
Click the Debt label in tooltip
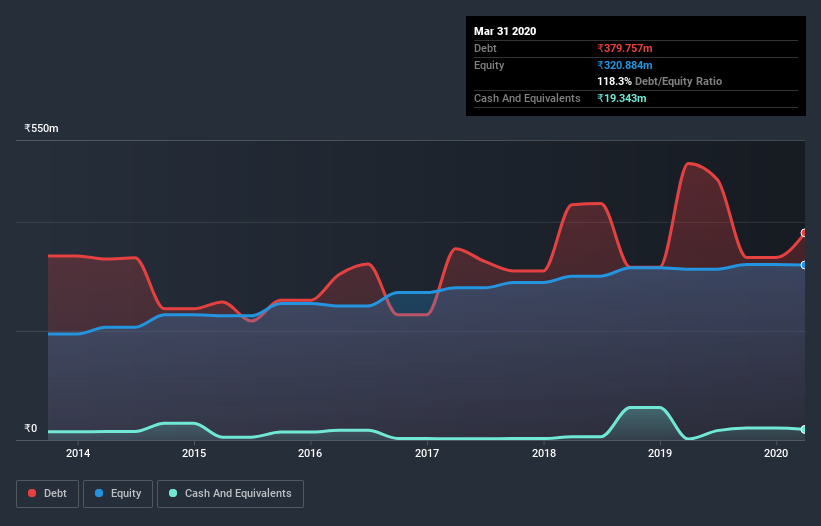pyautogui.click(x=485, y=48)
